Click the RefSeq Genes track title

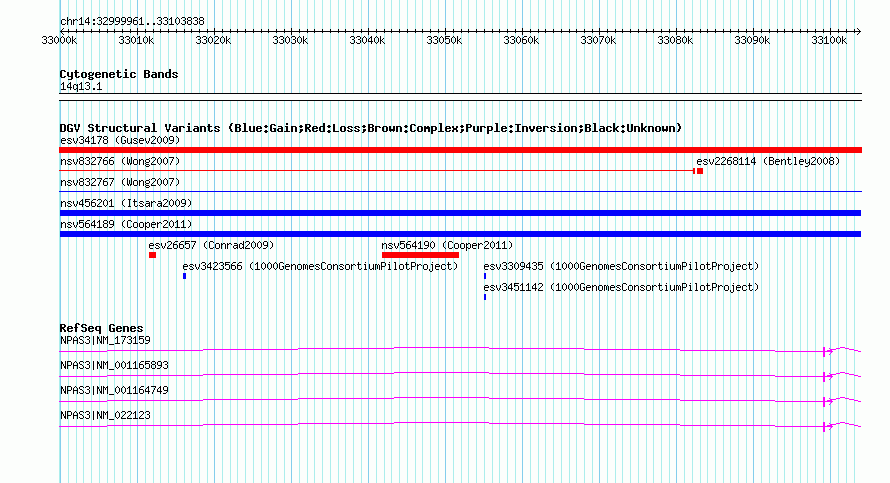click(x=101, y=328)
